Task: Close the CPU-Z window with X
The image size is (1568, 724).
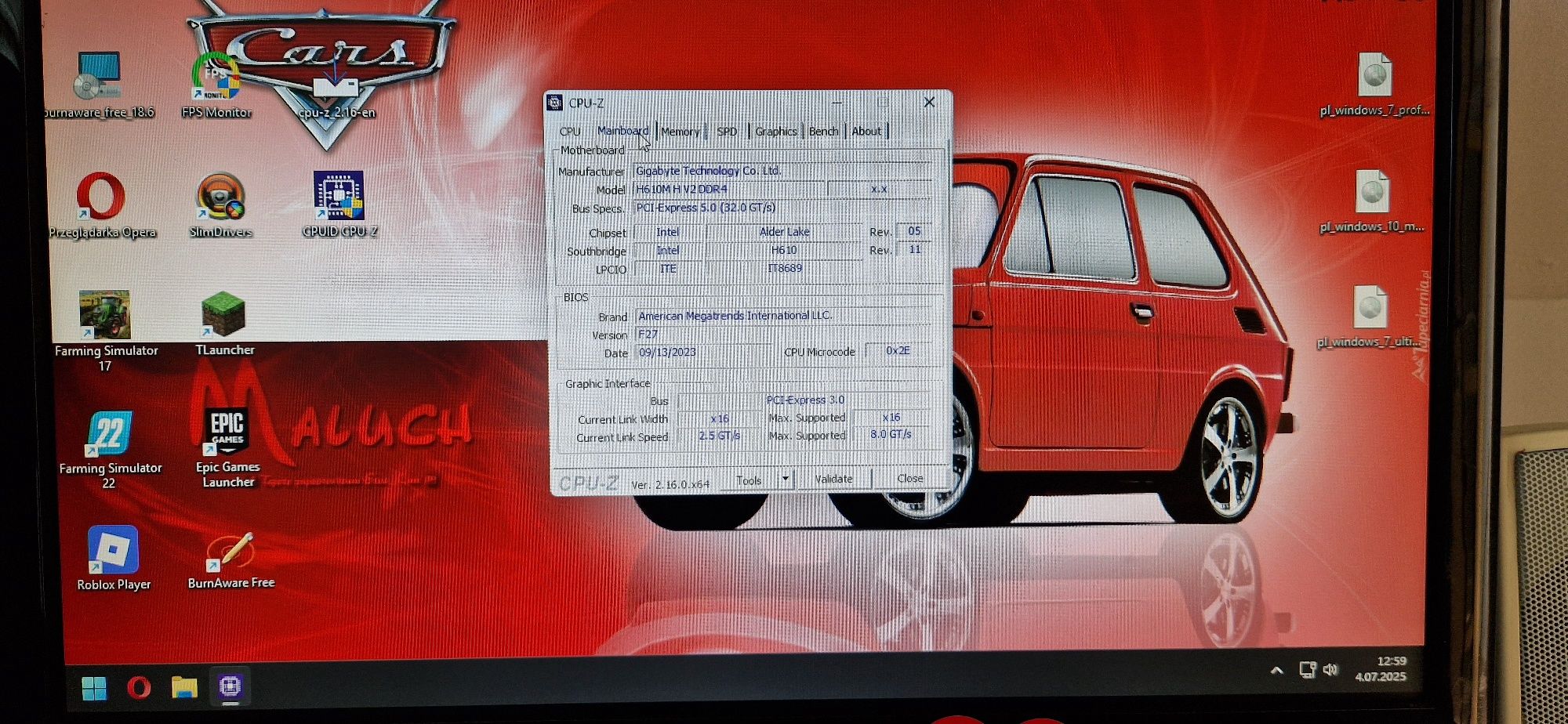Action: point(929,102)
